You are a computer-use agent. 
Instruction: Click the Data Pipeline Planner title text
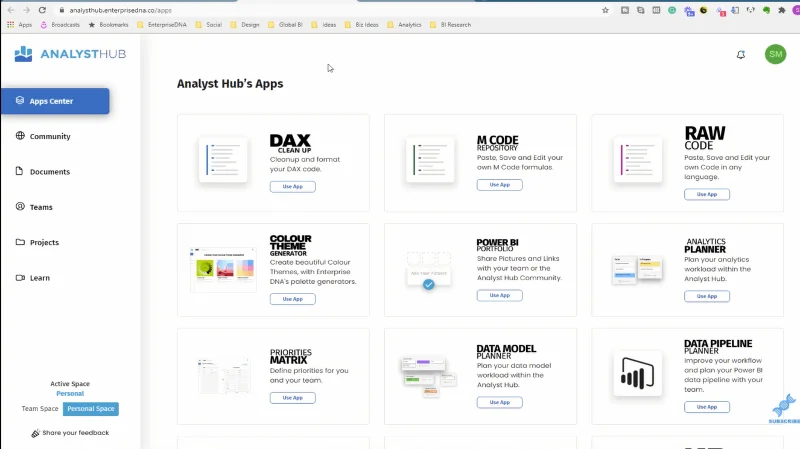coord(718,347)
